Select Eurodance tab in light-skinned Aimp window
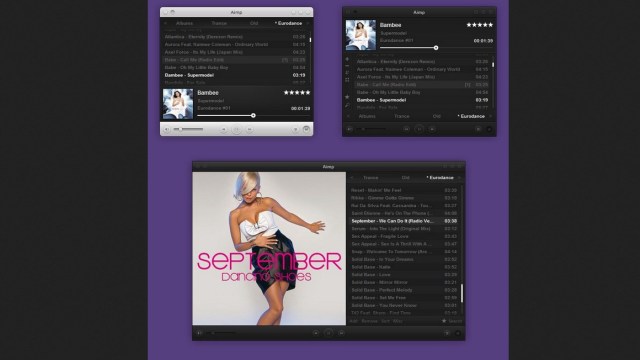 [289, 23]
